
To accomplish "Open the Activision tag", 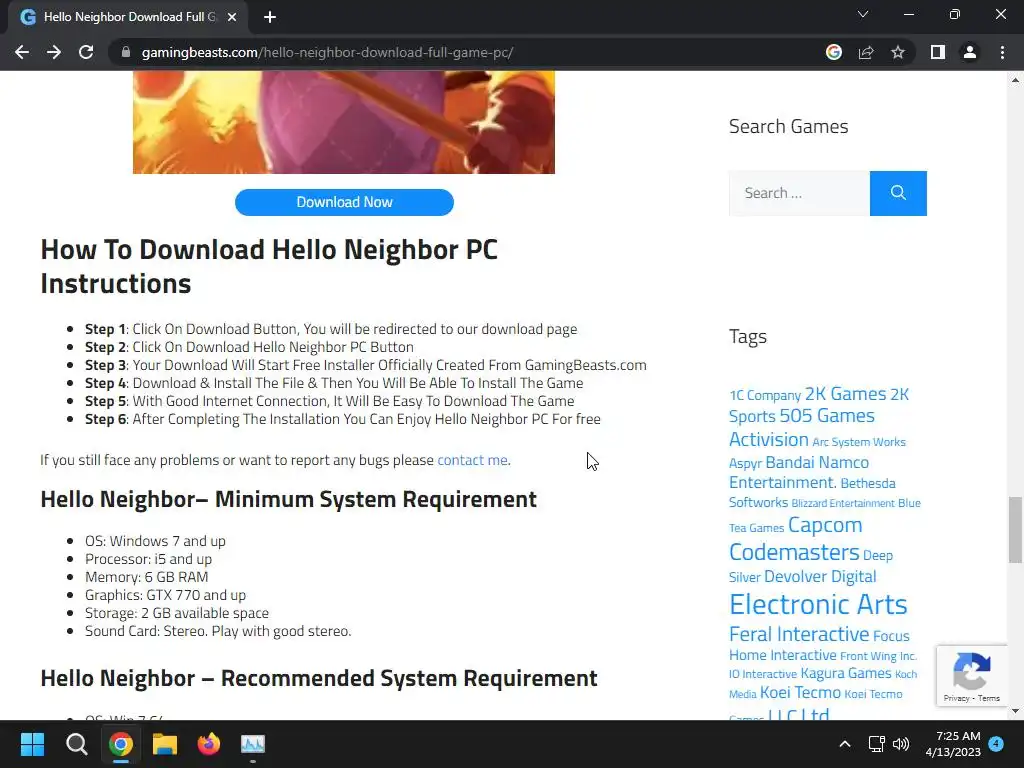I will coord(769,440).
